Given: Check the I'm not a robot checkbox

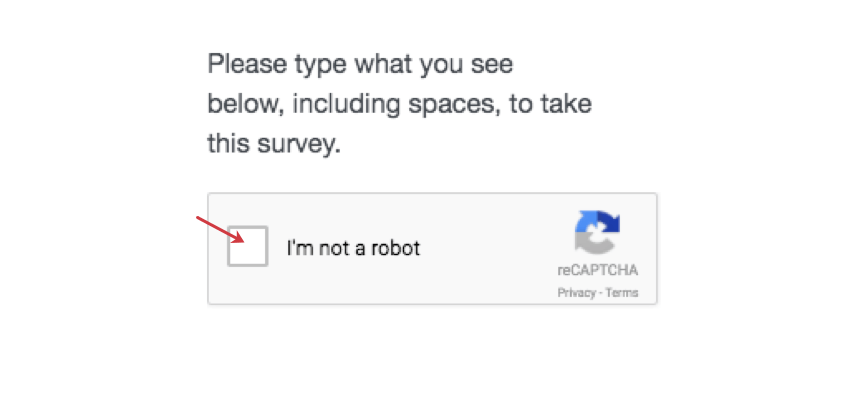Looking at the screenshot, I should click(248, 246).
